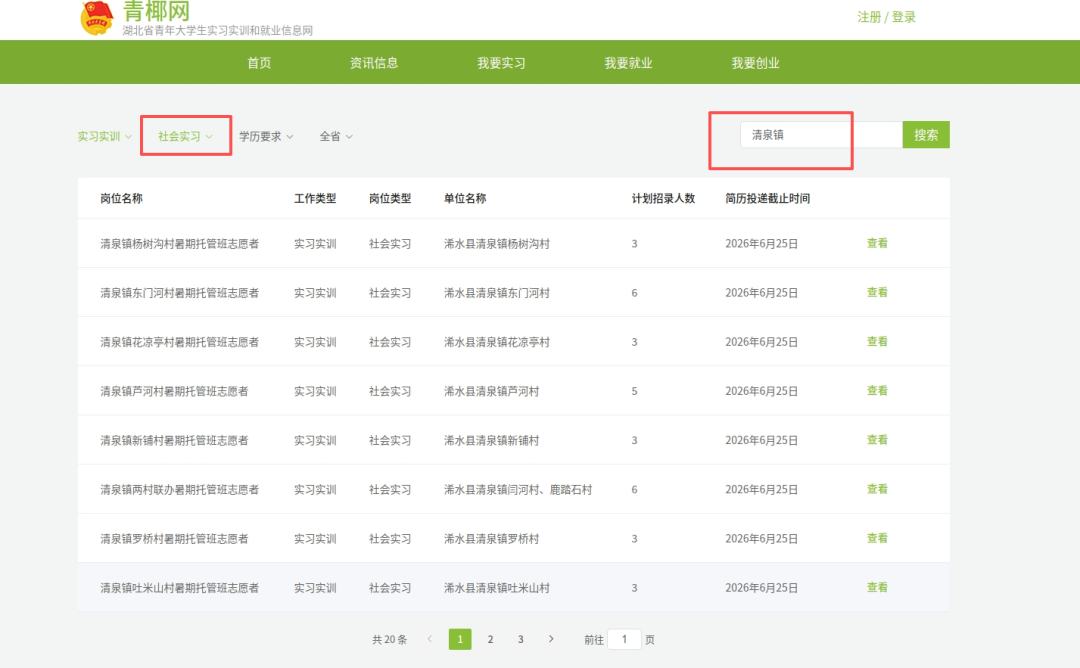This screenshot has height=668, width=1080.
Task: Click the 青椰网 logo emblem
Action: tap(97, 17)
